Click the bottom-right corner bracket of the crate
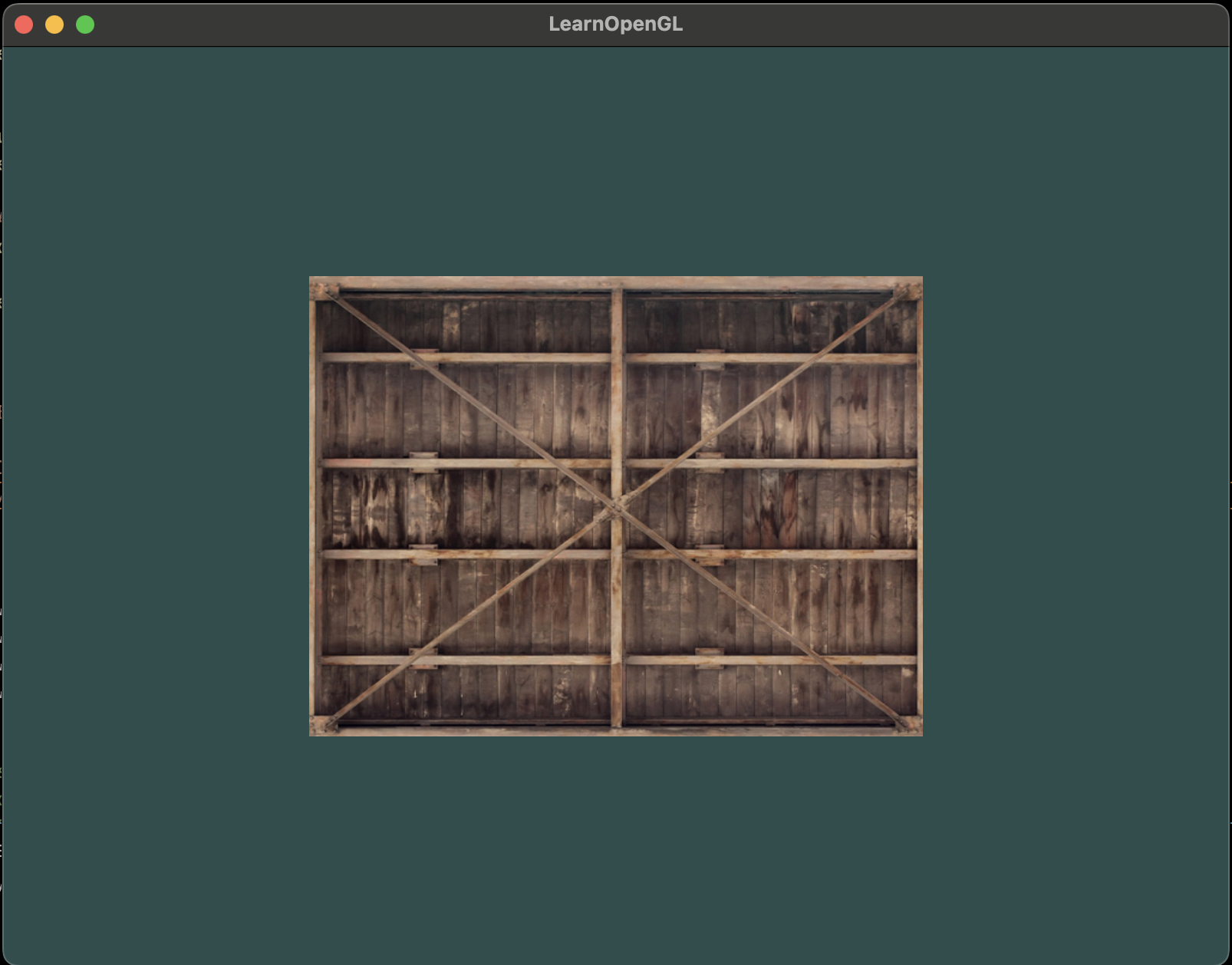 909,725
